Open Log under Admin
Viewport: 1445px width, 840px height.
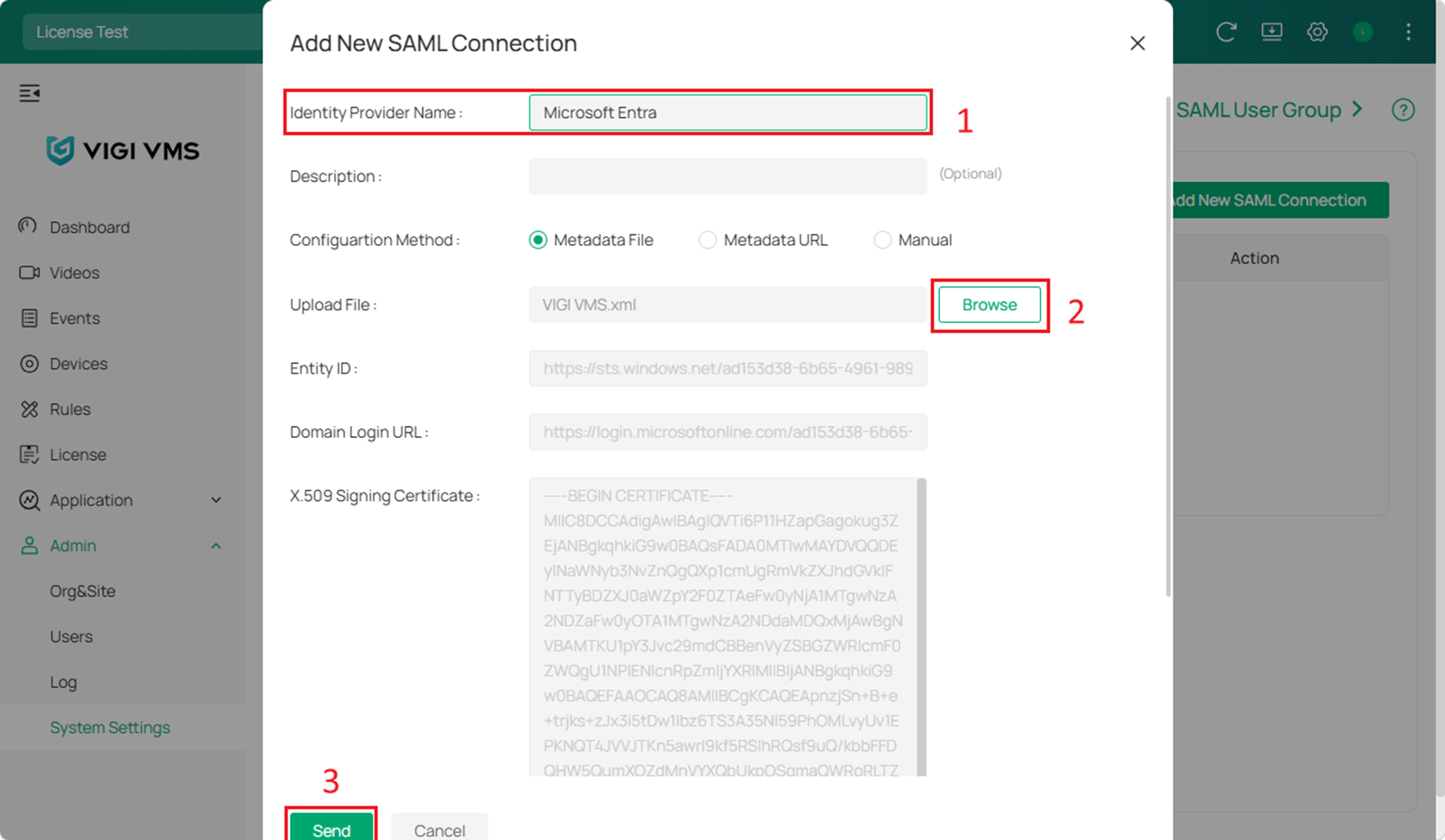63,682
